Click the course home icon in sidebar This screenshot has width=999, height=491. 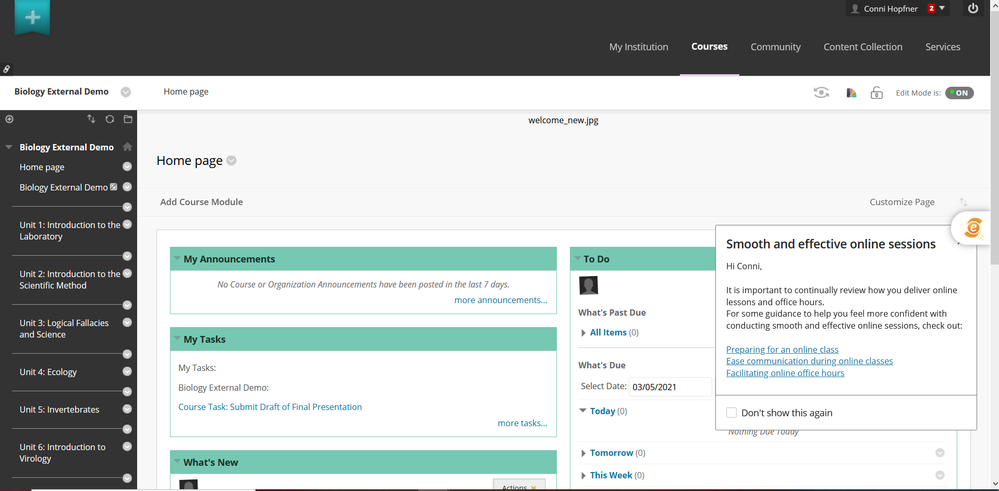127,146
